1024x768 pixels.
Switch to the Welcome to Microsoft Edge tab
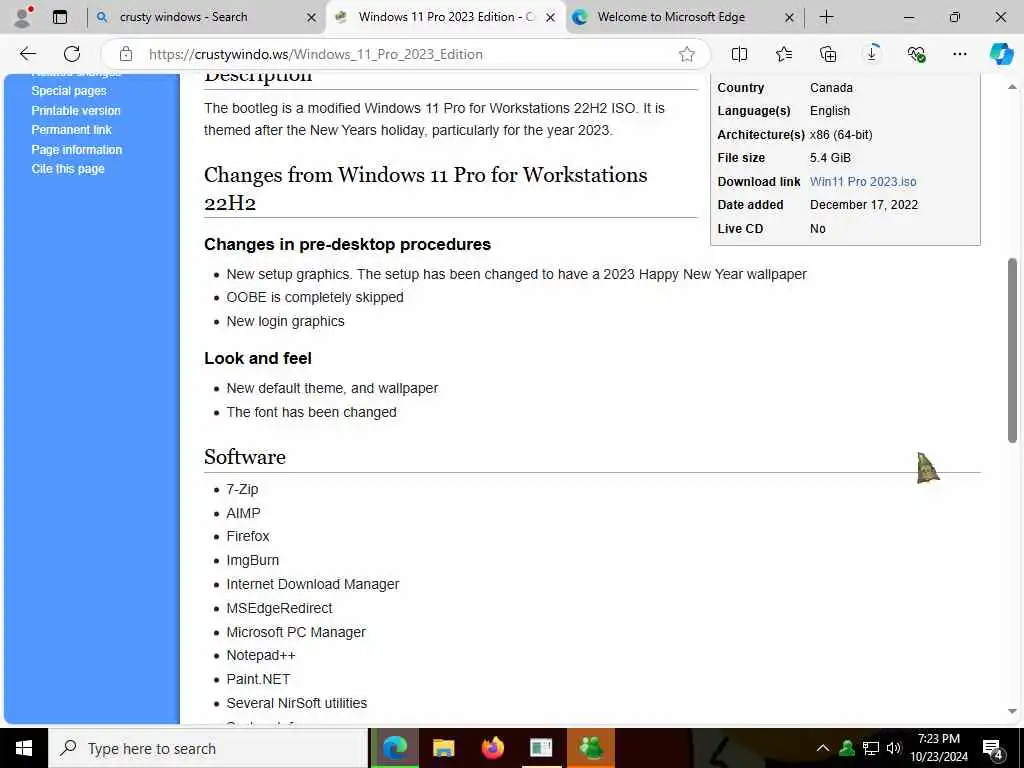[x=671, y=17]
